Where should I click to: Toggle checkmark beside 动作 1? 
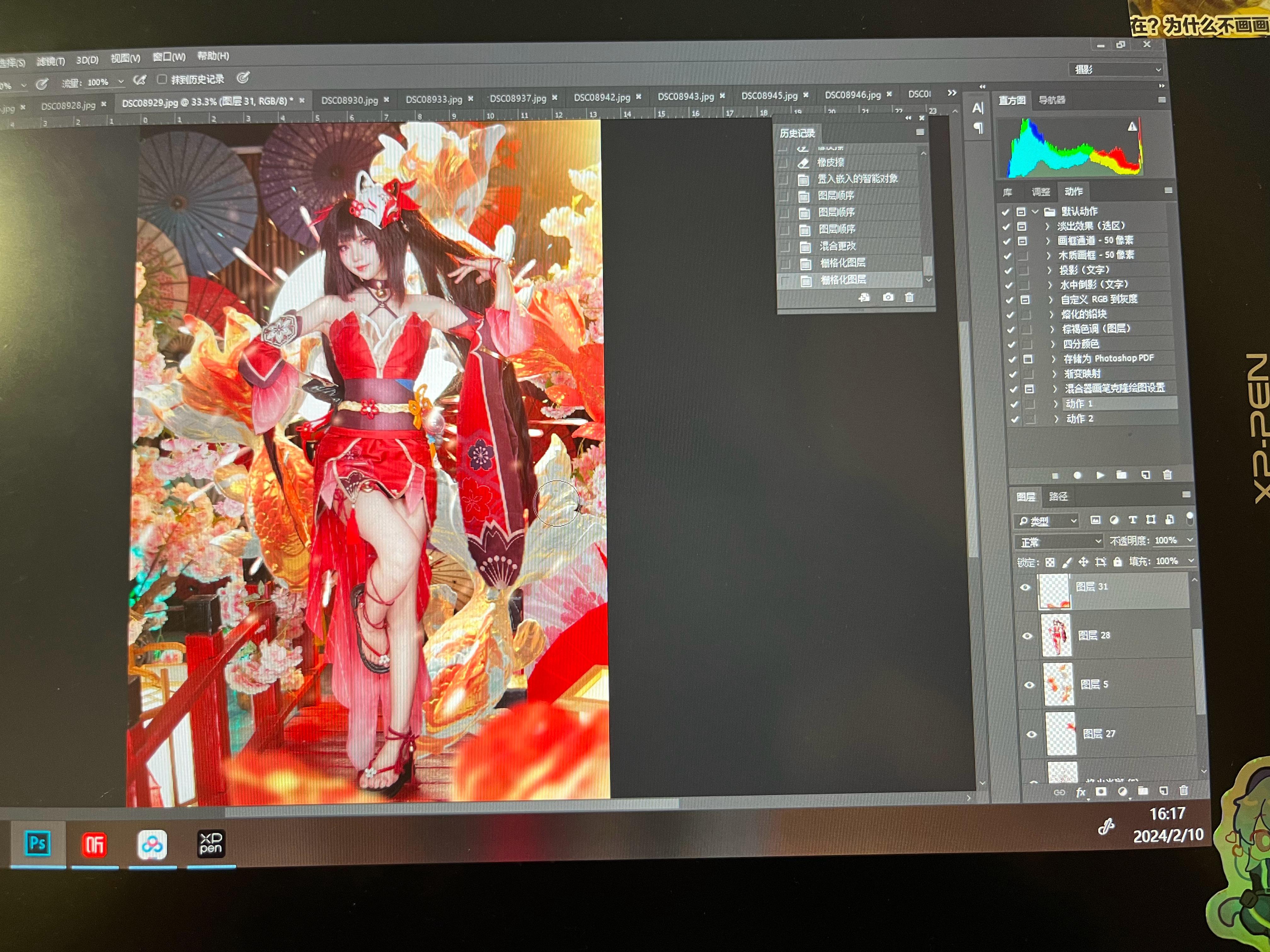click(x=1014, y=404)
